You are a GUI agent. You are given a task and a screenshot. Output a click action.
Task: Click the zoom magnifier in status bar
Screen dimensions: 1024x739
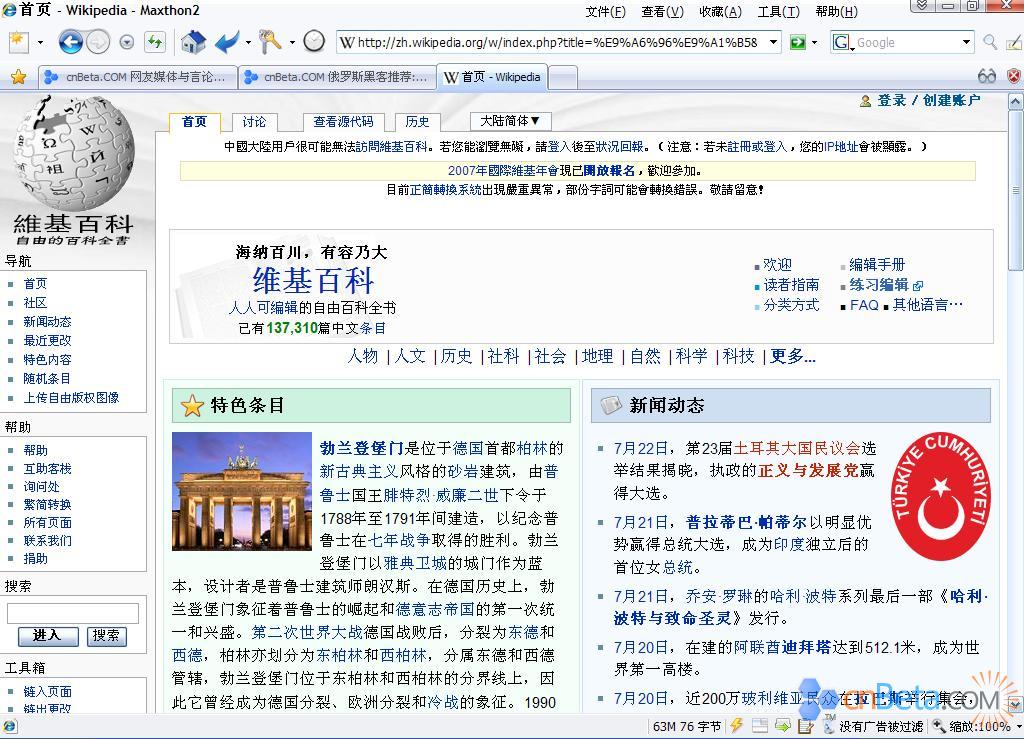(x=938, y=725)
